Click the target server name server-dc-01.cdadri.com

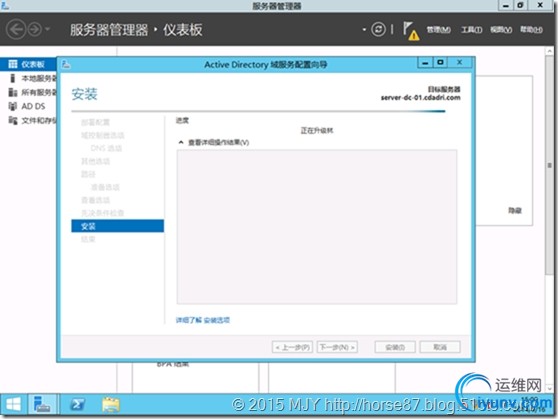[420, 98]
